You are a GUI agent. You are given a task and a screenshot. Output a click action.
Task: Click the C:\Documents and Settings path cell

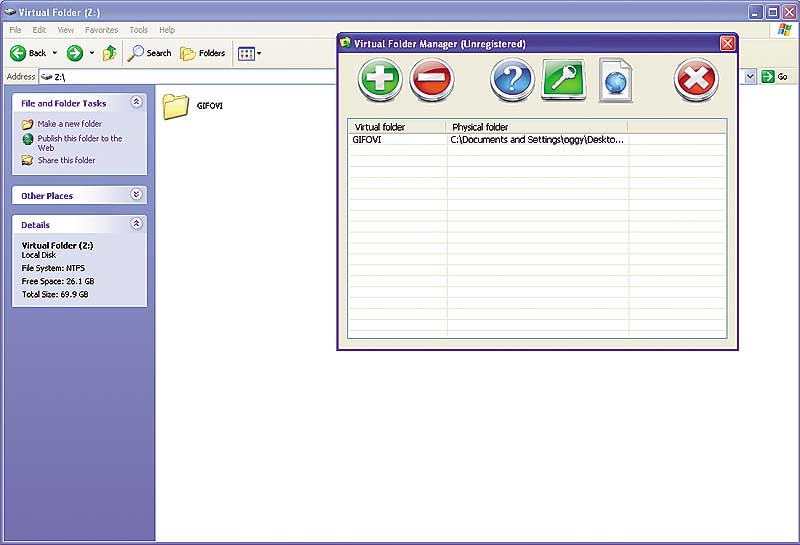pos(537,139)
